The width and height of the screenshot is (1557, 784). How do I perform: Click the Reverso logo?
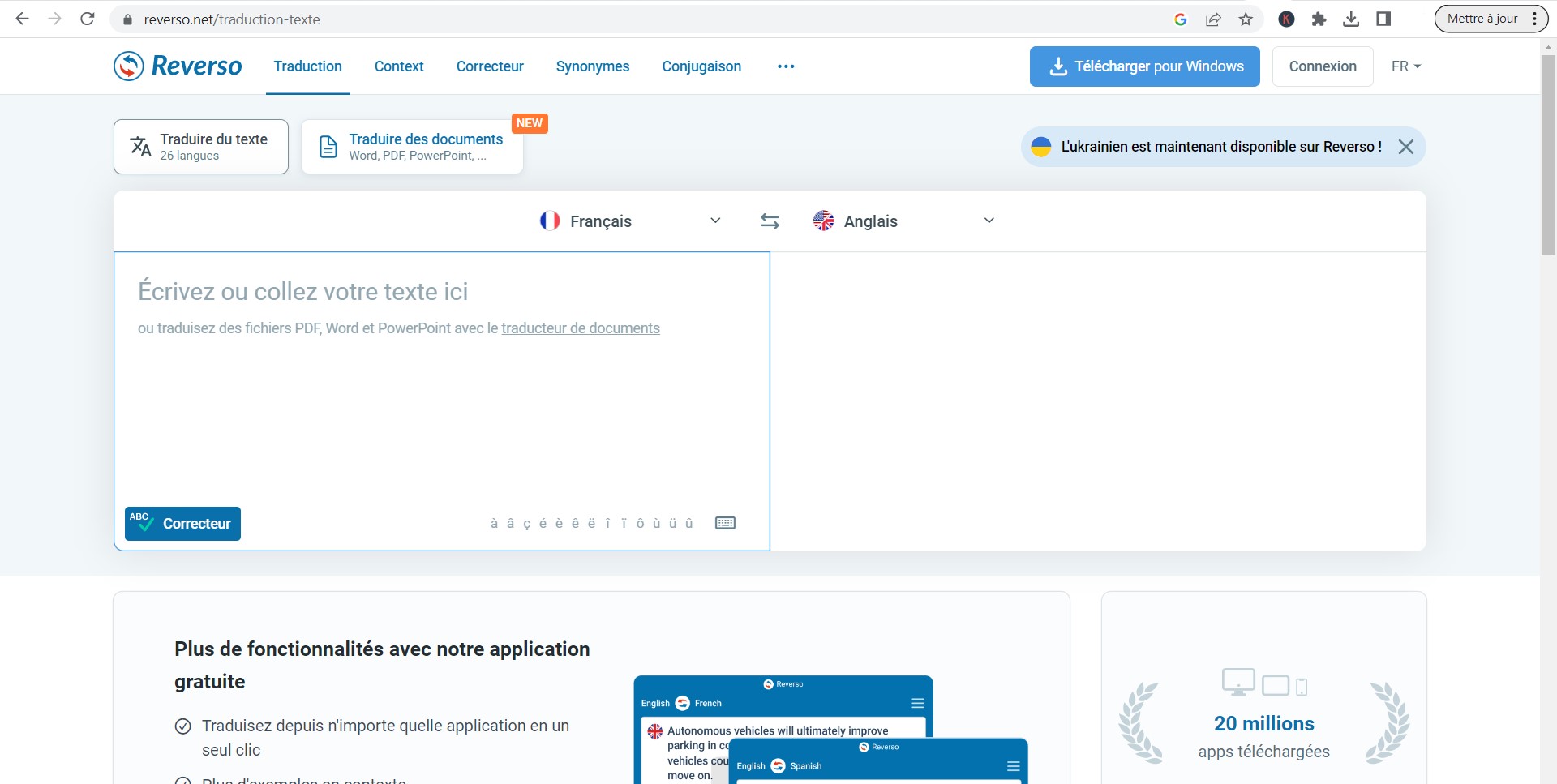click(178, 66)
